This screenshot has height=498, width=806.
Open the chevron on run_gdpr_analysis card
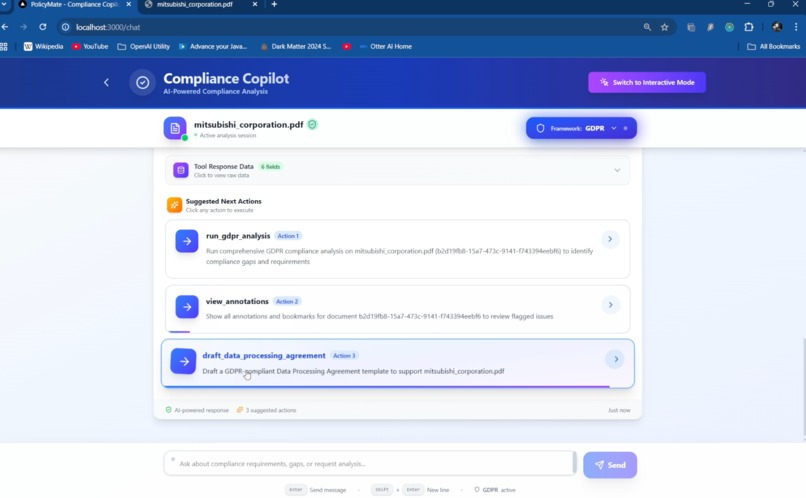tap(610, 239)
